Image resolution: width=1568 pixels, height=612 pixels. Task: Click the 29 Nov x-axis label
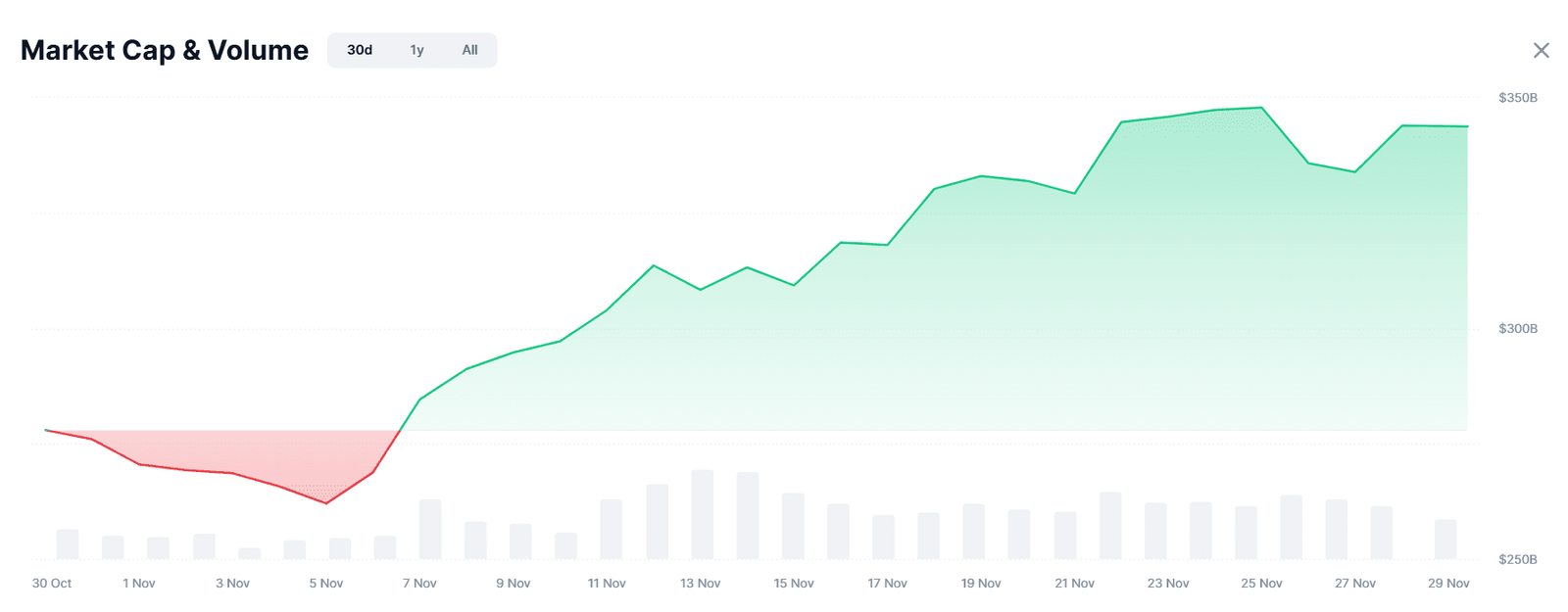(1448, 584)
